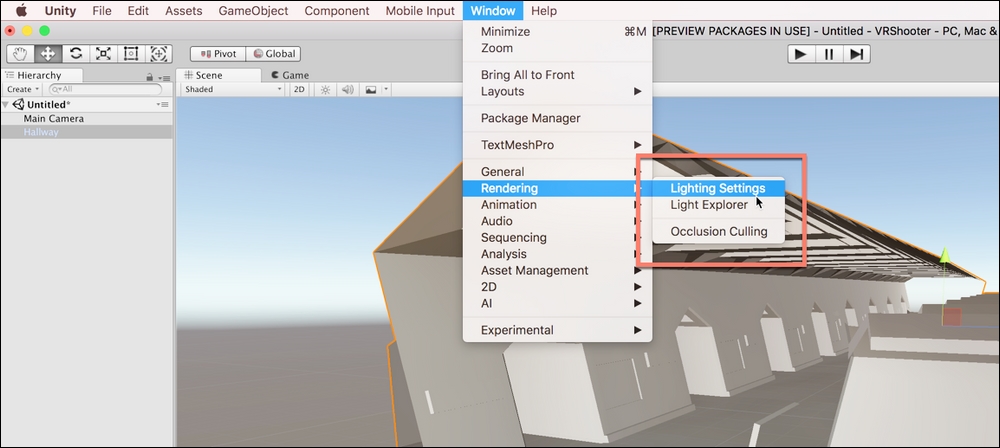1000x448 pixels.
Task: Open the Hierarchy panel options menu
Action: [x=164, y=78]
